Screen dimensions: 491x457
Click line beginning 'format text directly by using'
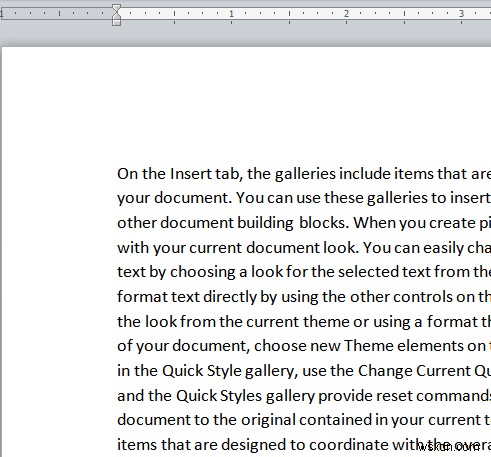304,297
